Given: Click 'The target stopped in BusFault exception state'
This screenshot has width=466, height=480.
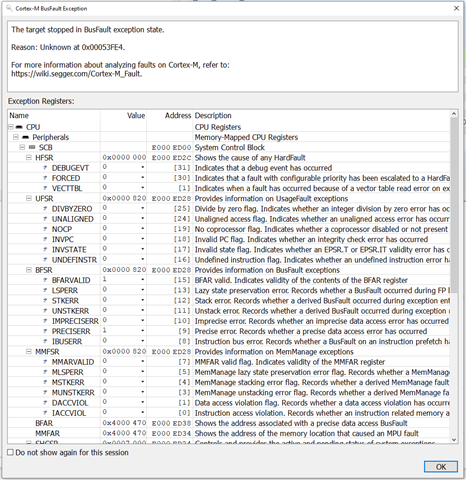Looking at the screenshot, I should point(88,30).
